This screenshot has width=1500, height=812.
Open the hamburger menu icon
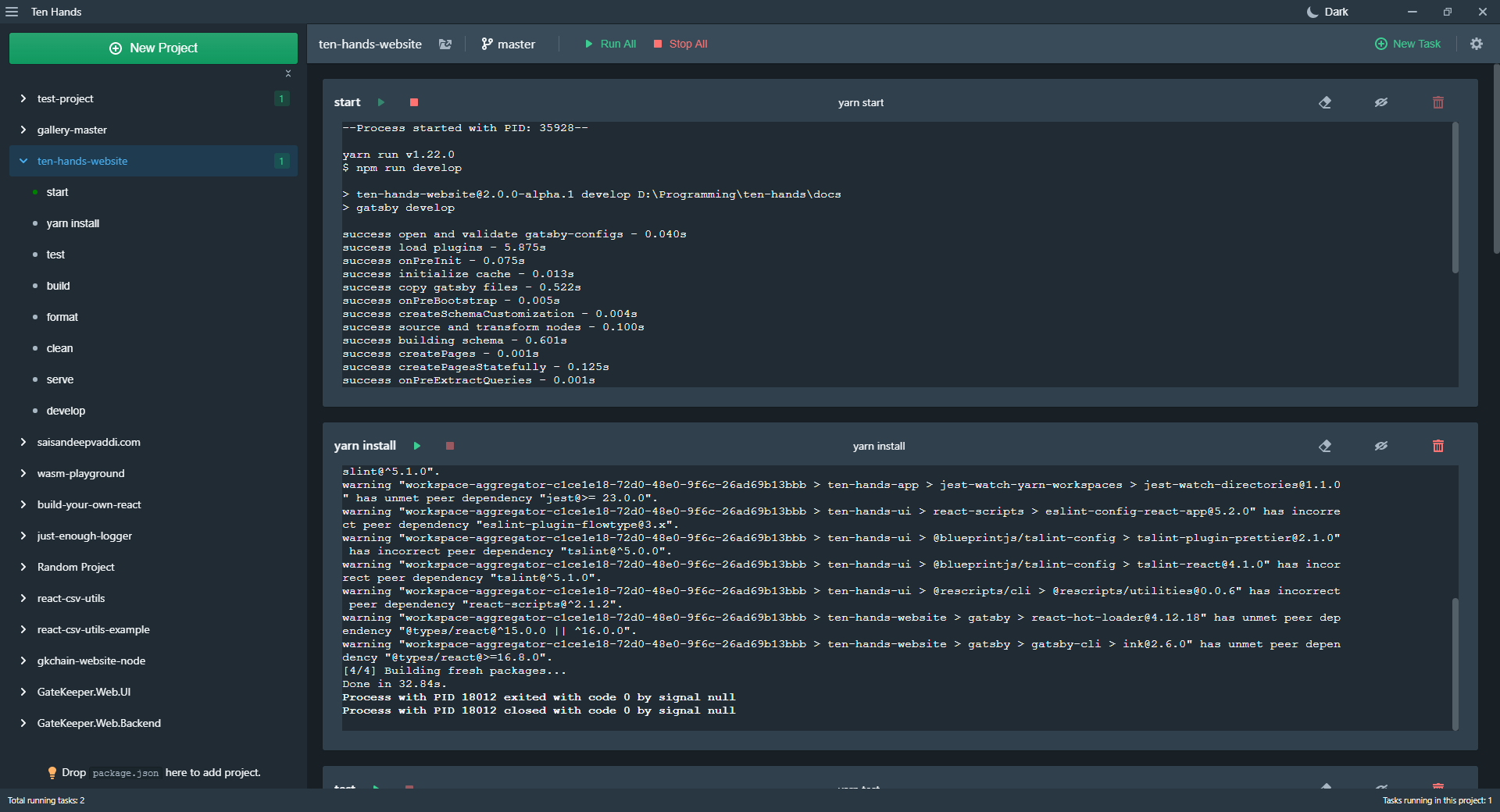(x=12, y=12)
